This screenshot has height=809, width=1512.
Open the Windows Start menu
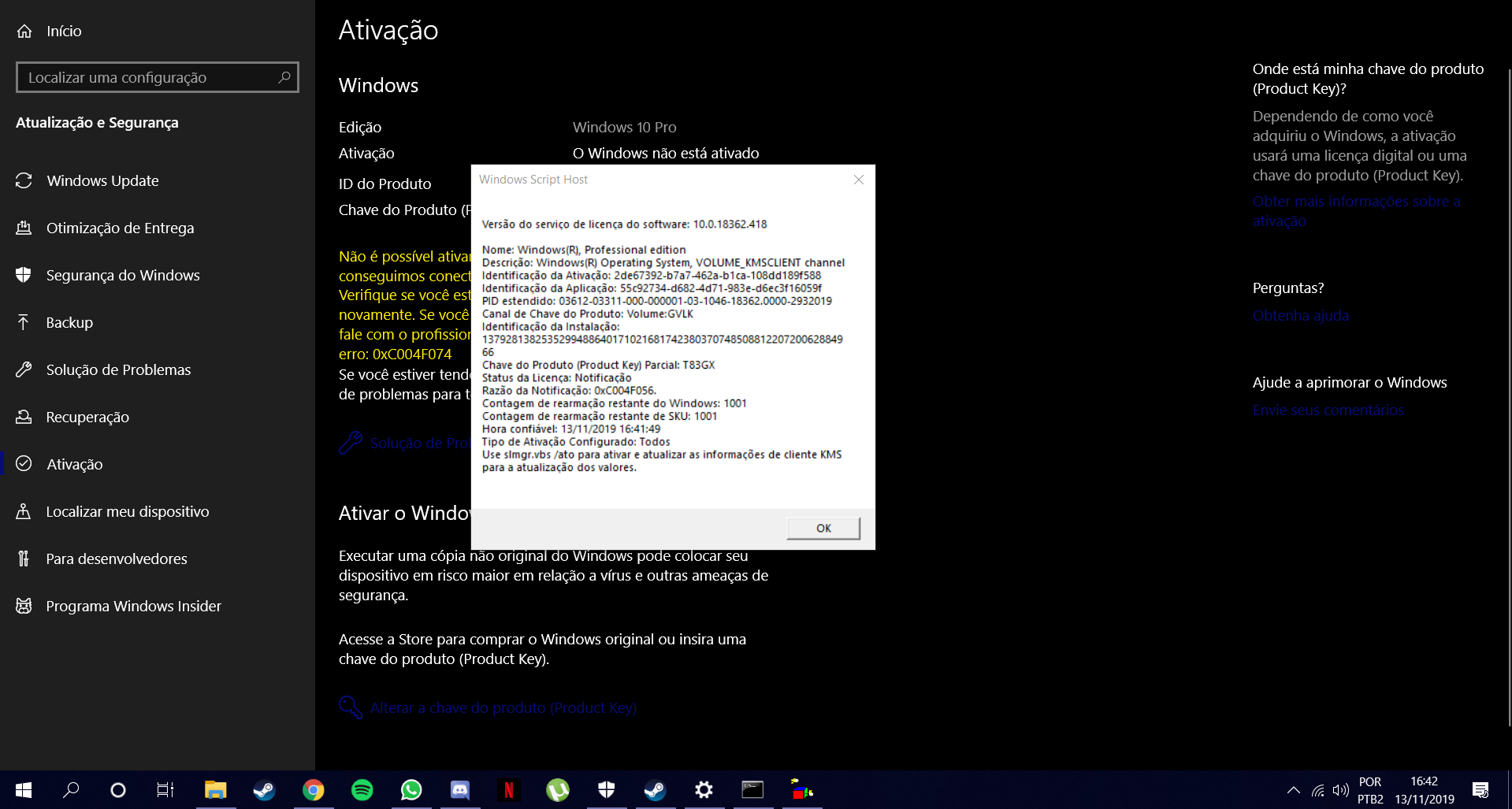[24, 790]
